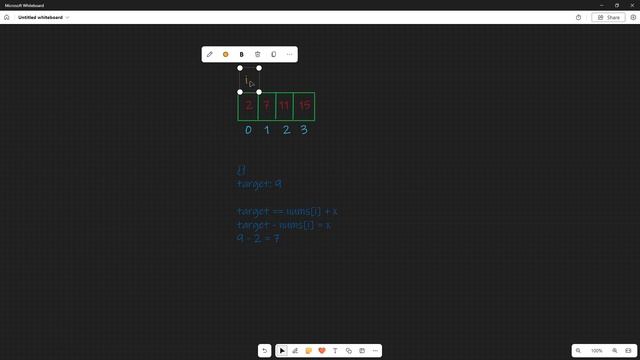The image size is (640, 360).
Task: Undo the last action
Action: (x=264, y=351)
